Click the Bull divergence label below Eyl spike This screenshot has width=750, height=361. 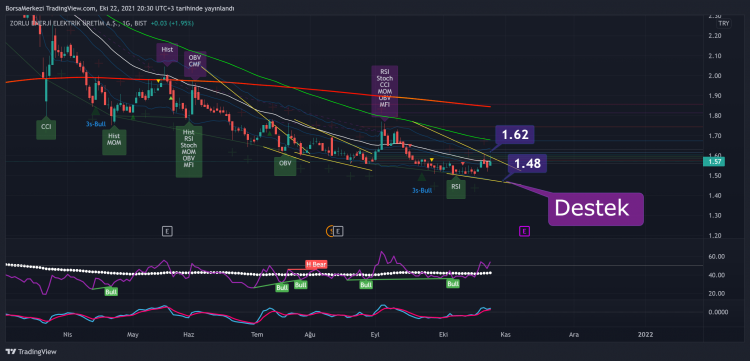(x=366, y=285)
